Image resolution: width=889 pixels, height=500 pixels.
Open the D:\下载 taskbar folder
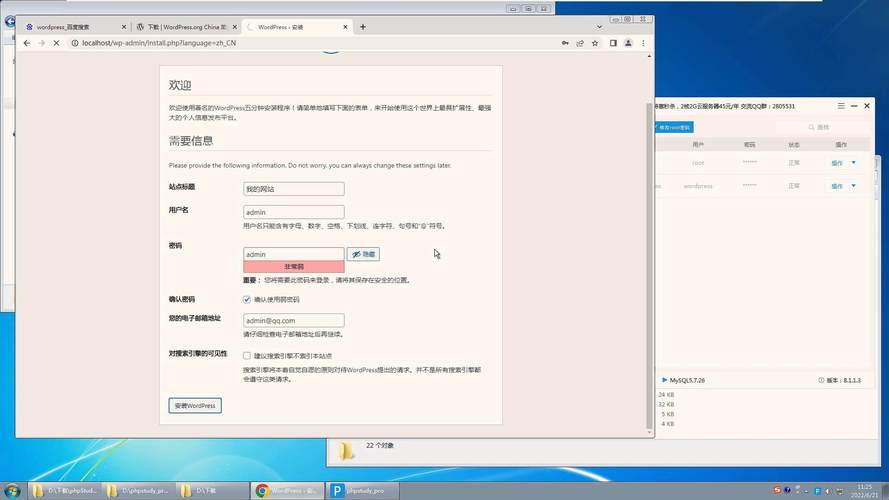point(213,490)
